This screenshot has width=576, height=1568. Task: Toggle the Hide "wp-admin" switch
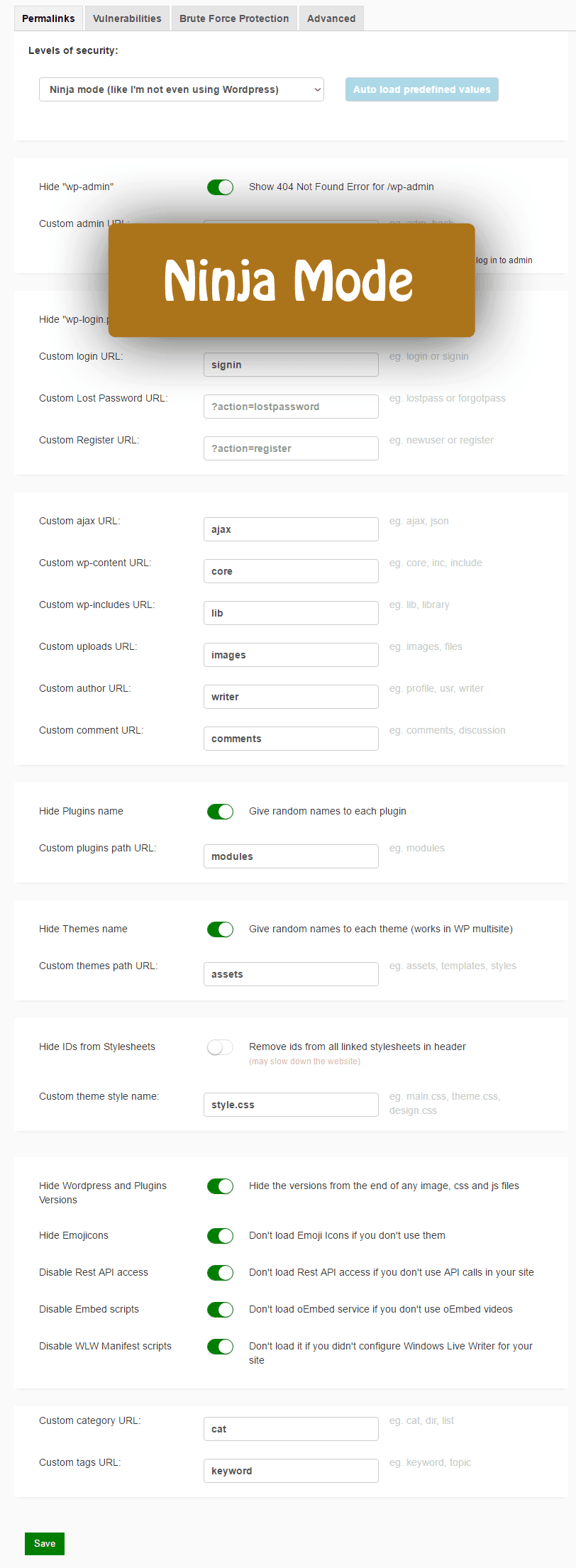pos(220,187)
